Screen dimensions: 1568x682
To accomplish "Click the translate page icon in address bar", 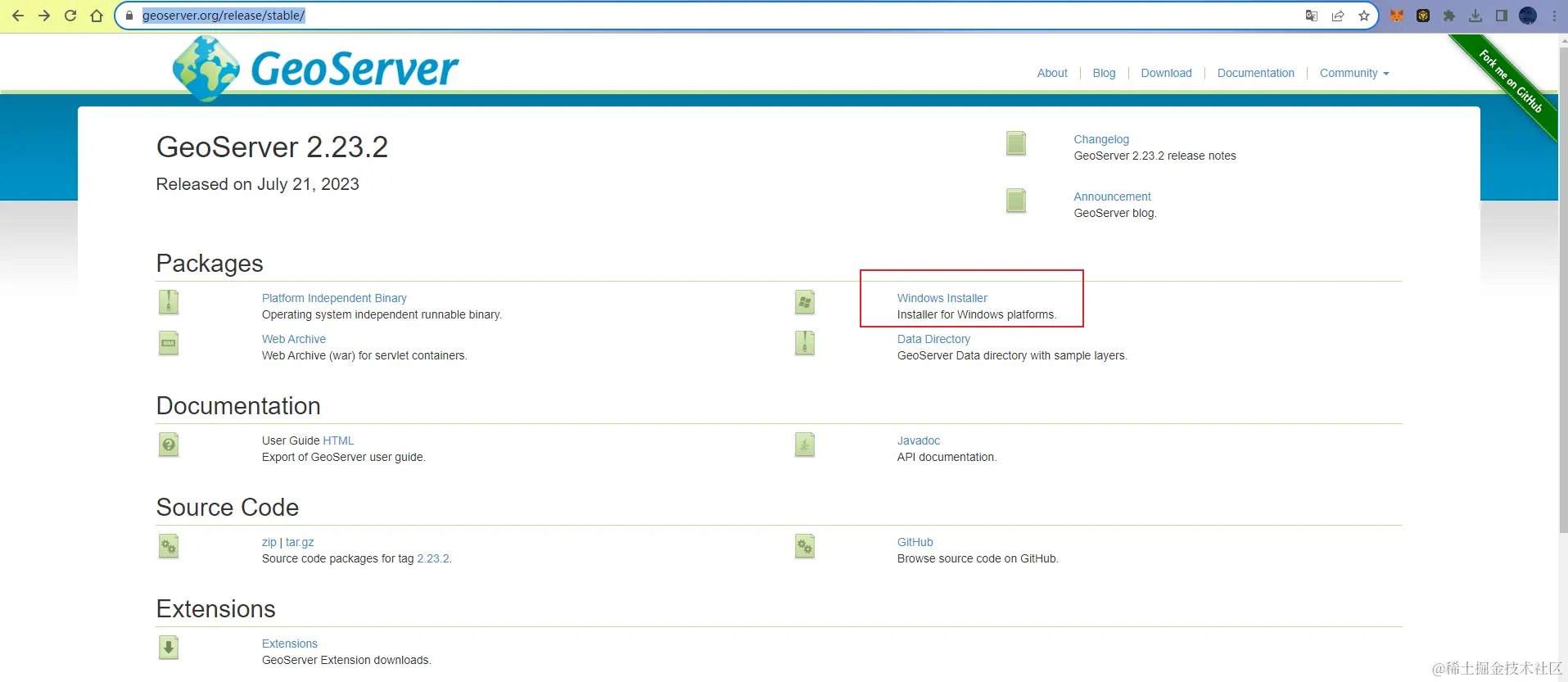I will click(1312, 16).
